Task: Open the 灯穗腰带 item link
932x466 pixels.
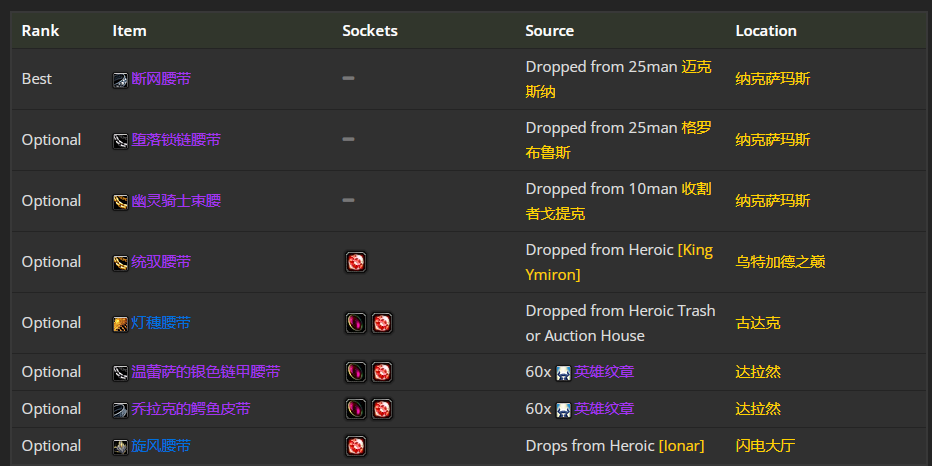Action: [x=161, y=323]
